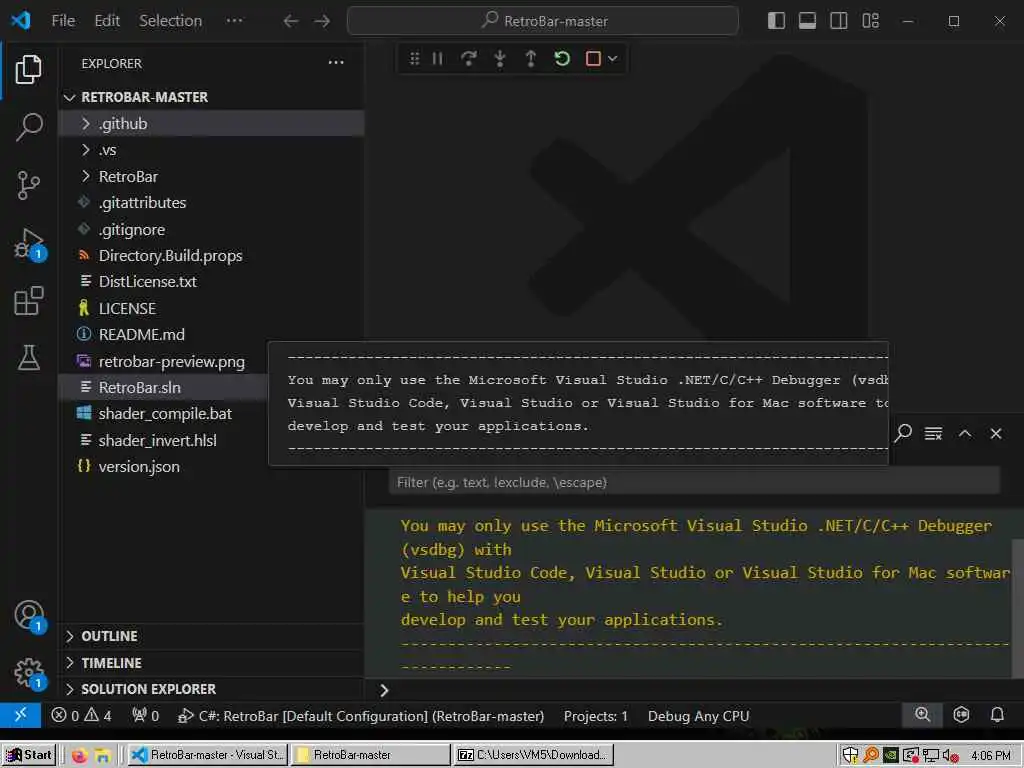
Task: Open the stop button dropdown arrow
Action: 613,59
